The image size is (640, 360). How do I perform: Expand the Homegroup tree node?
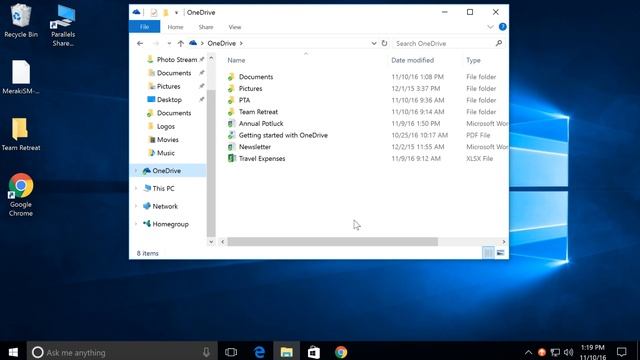click(x=136, y=224)
